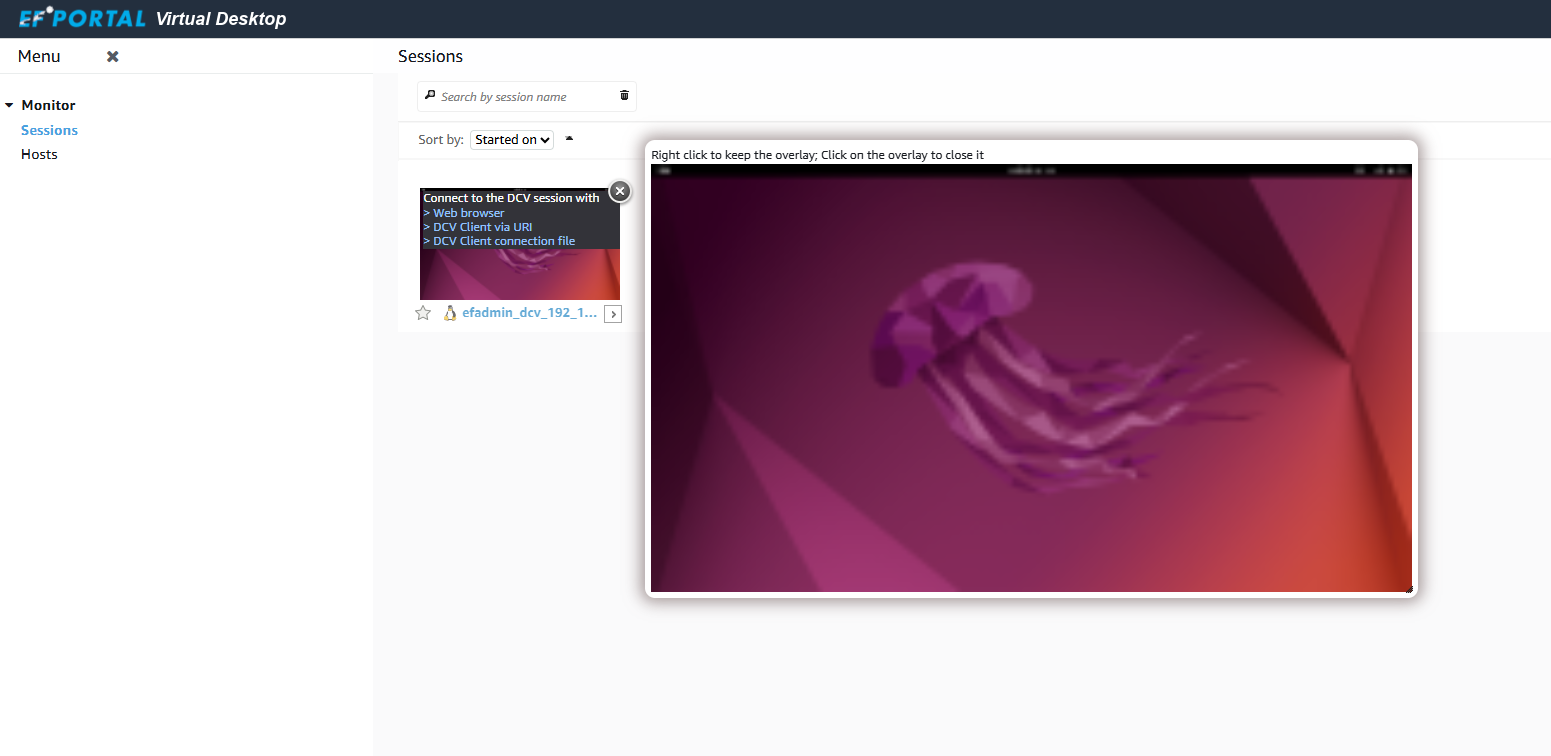Click the Linux penguin icon
The width and height of the screenshot is (1551, 756).
coord(450,313)
